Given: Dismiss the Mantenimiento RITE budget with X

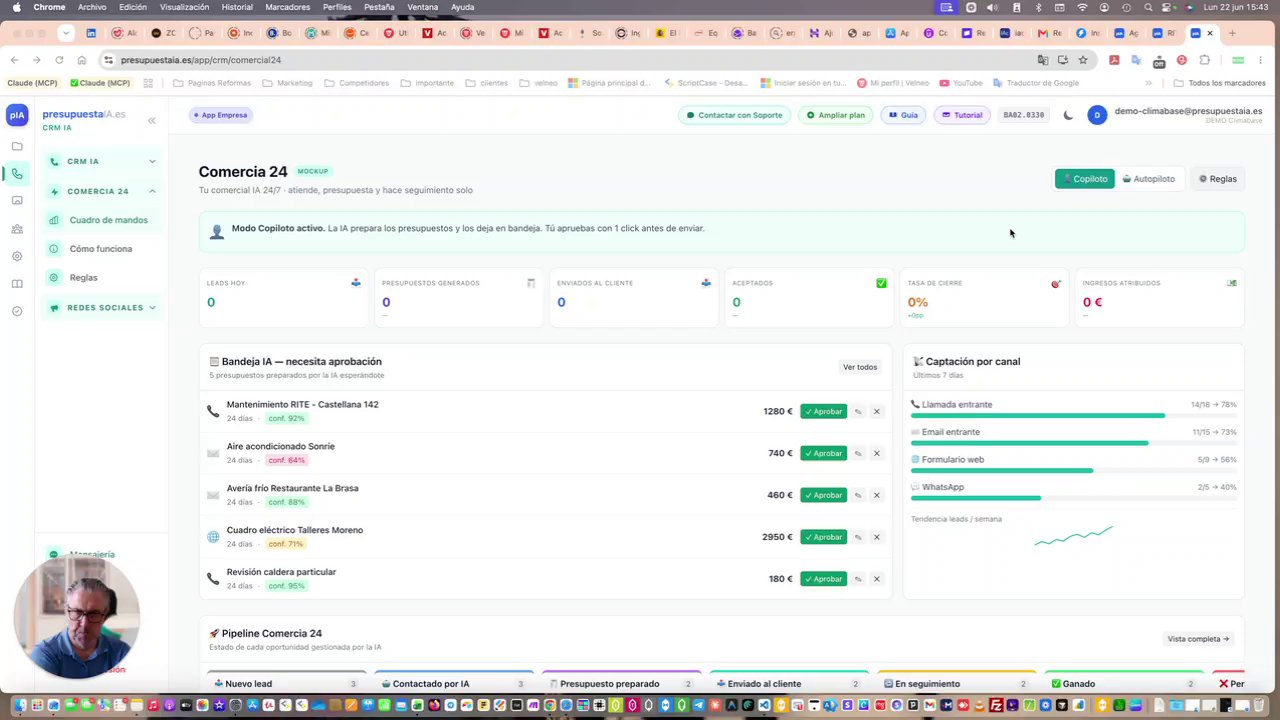Looking at the screenshot, I should pyautogui.click(x=877, y=412).
